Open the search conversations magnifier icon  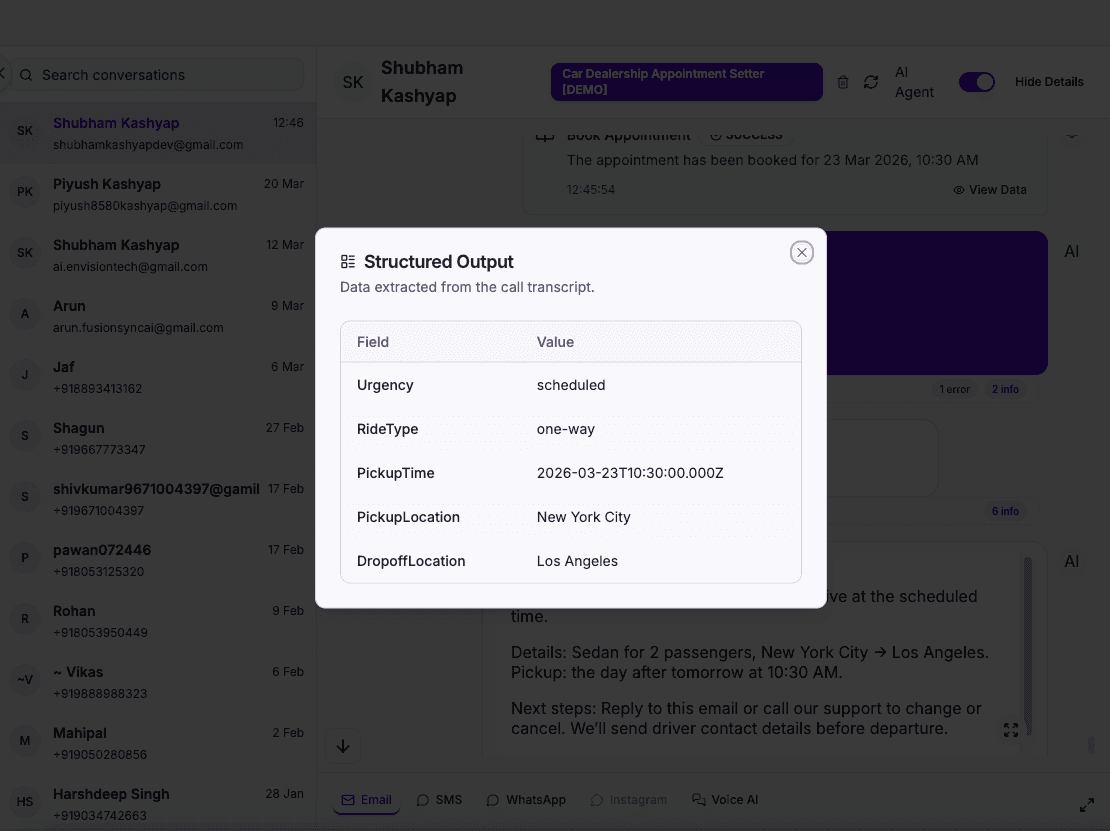[26, 75]
